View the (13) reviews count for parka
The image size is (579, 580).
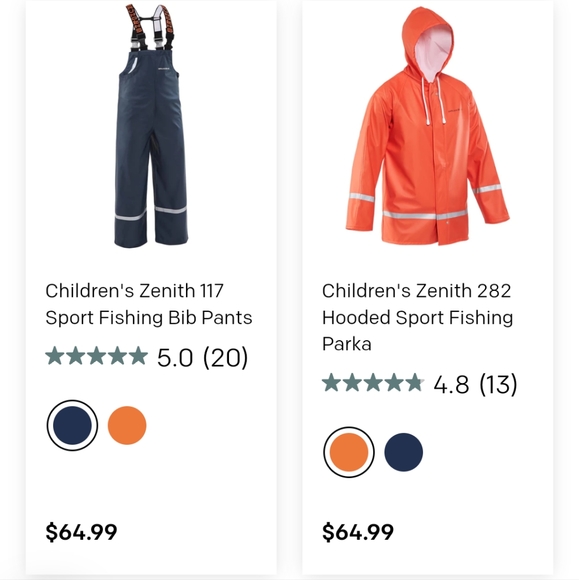(x=498, y=384)
